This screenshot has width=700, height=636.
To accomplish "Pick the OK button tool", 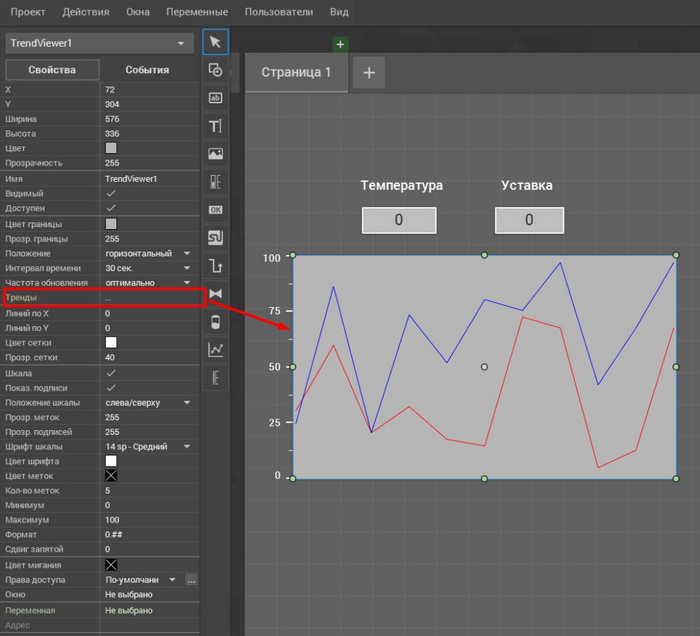I will [x=215, y=210].
